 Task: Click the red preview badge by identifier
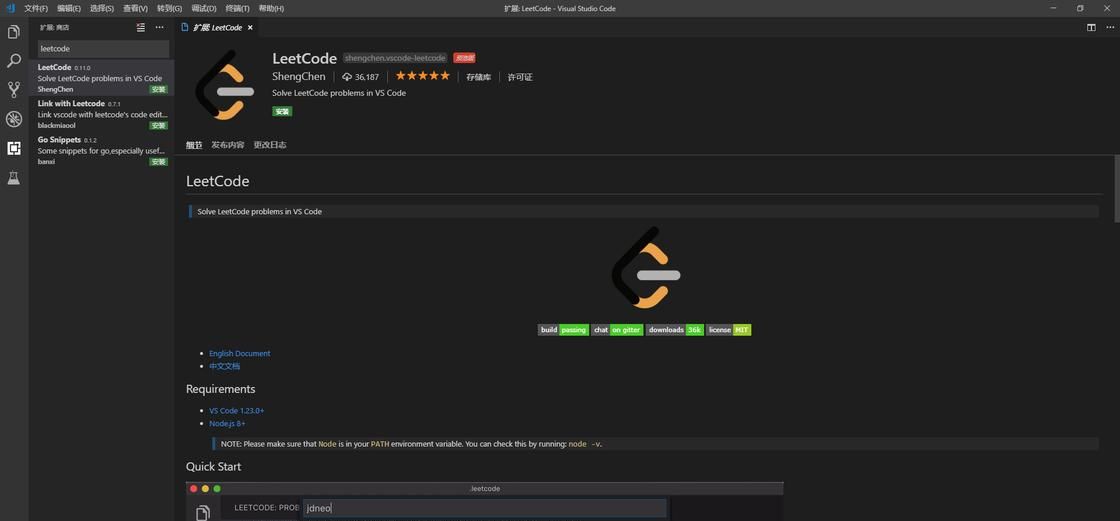[464, 58]
